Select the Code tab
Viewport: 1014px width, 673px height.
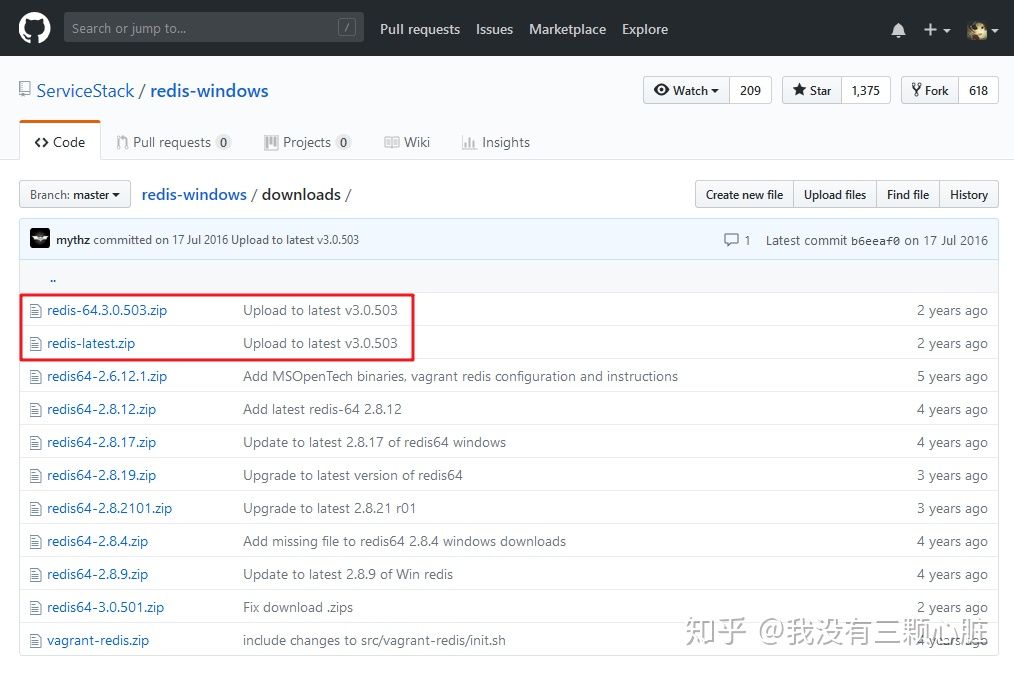[60, 142]
